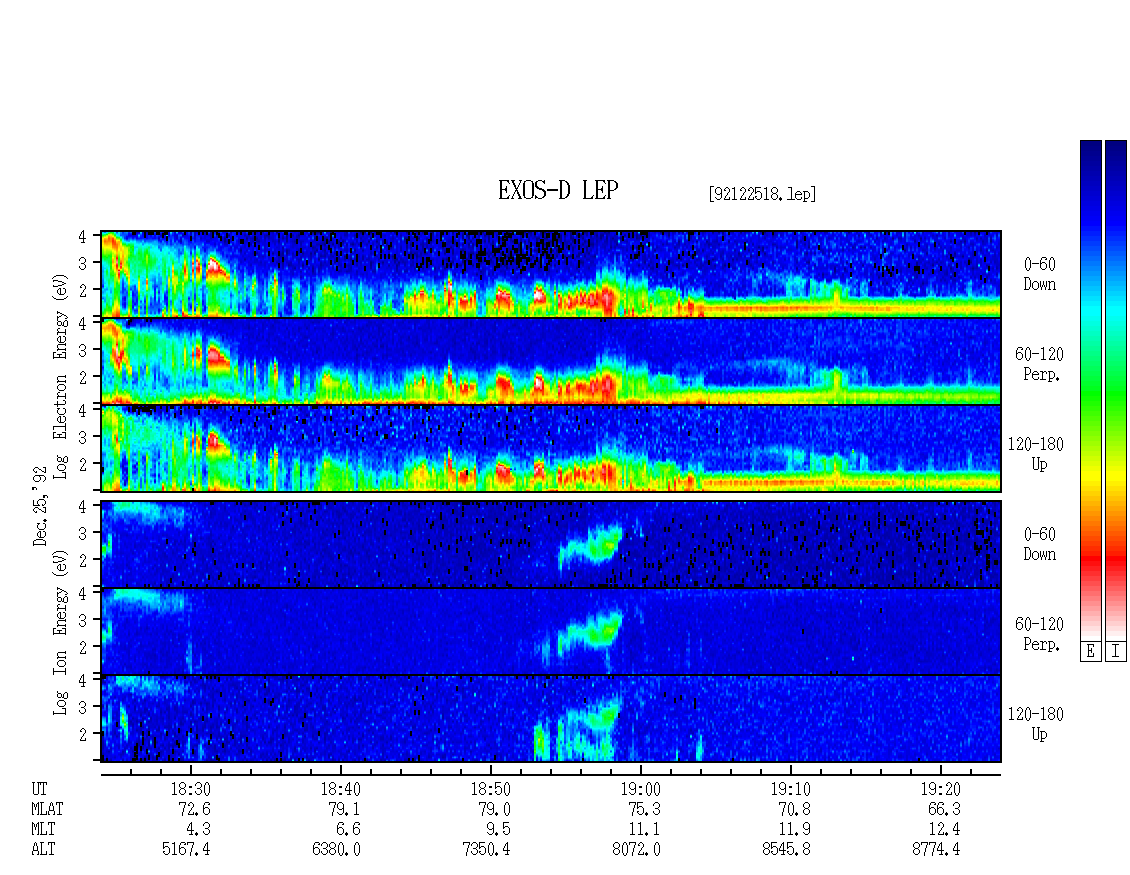Screen dimensions: 1130x875
Task: Click the ion color bar labeled I
Action: pyautogui.click(x=1116, y=390)
